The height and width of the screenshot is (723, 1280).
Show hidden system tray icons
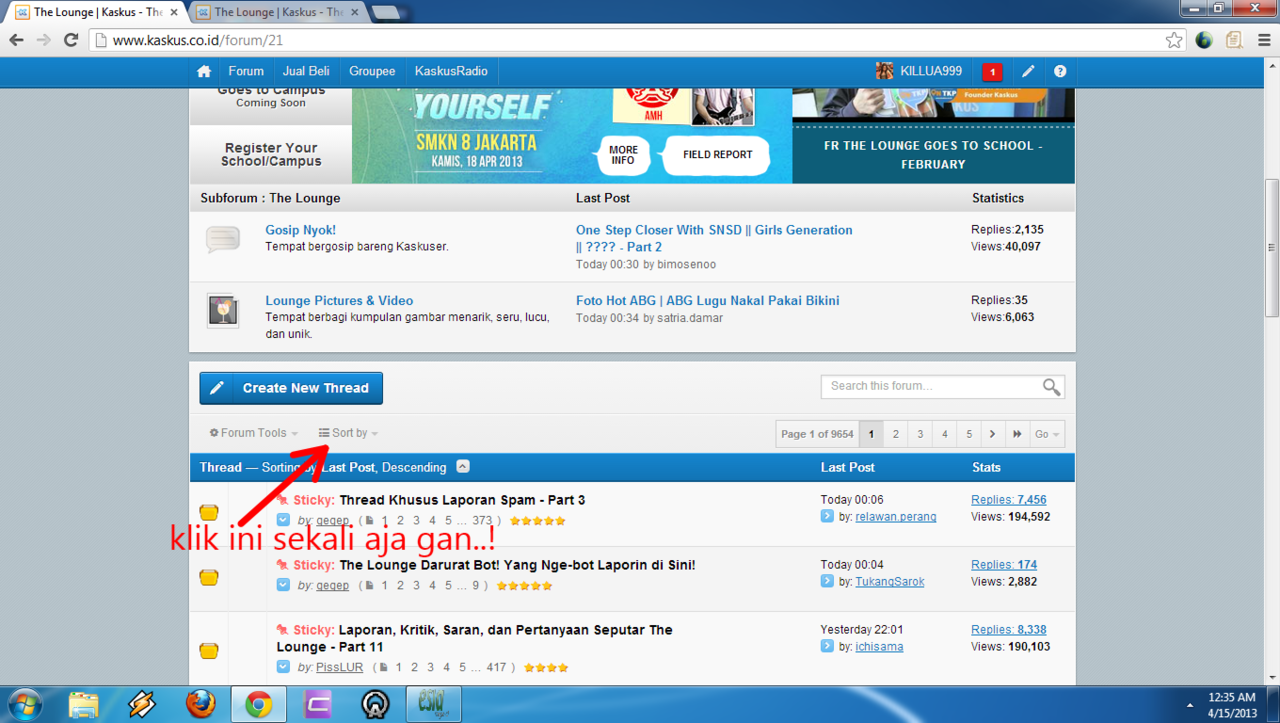point(1189,705)
